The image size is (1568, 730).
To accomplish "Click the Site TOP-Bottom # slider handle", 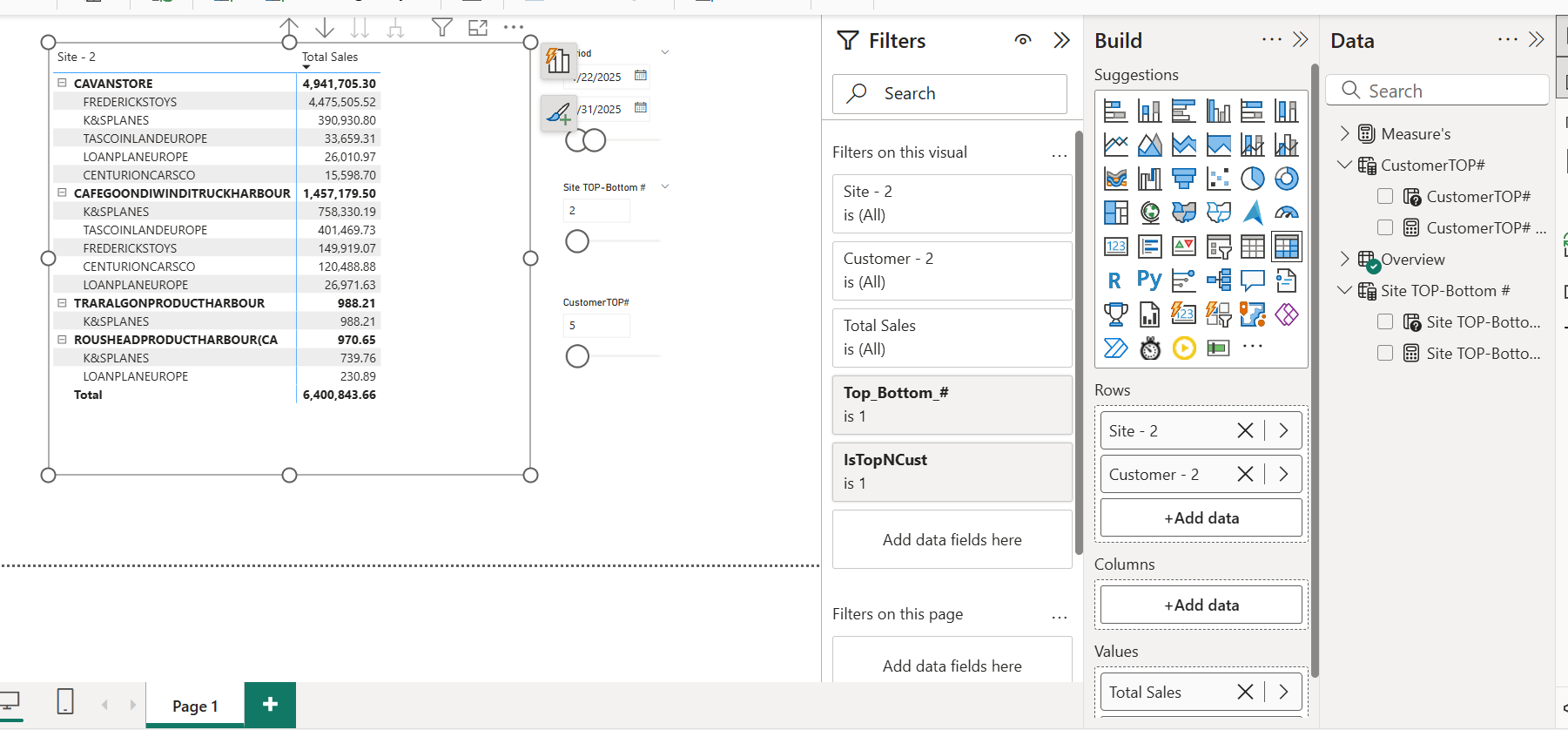I will [577, 241].
